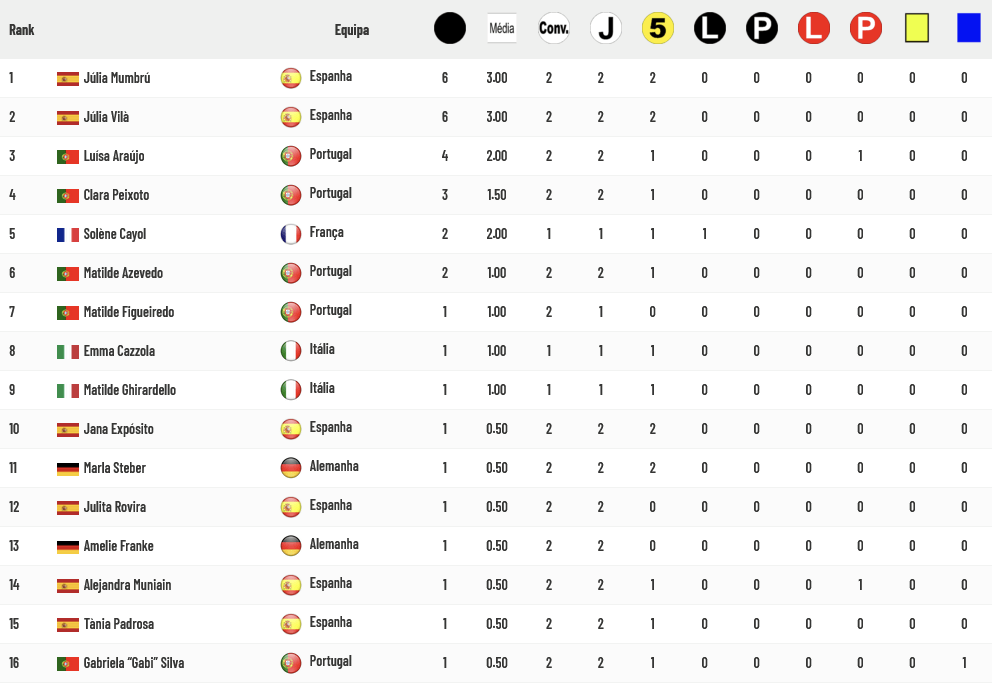992x685 pixels.
Task: Click the Rank column header
Action: pyautogui.click(x=22, y=30)
